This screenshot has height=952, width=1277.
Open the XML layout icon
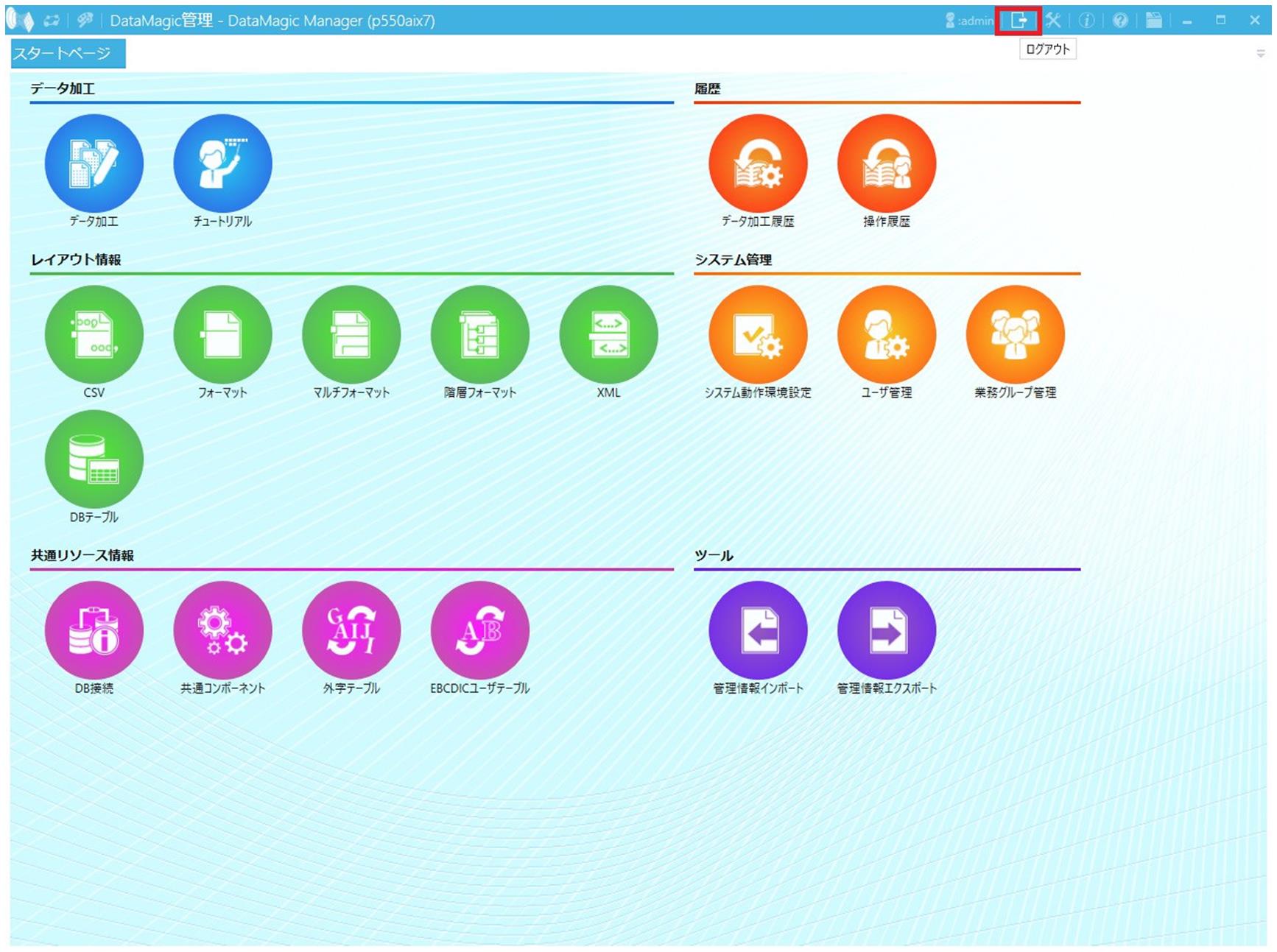[x=608, y=335]
